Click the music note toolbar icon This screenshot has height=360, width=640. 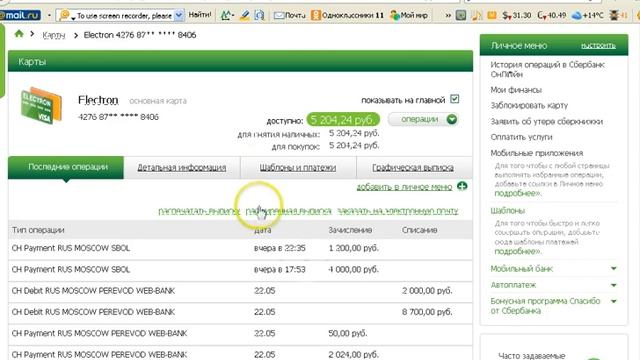click(x=476, y=16)
